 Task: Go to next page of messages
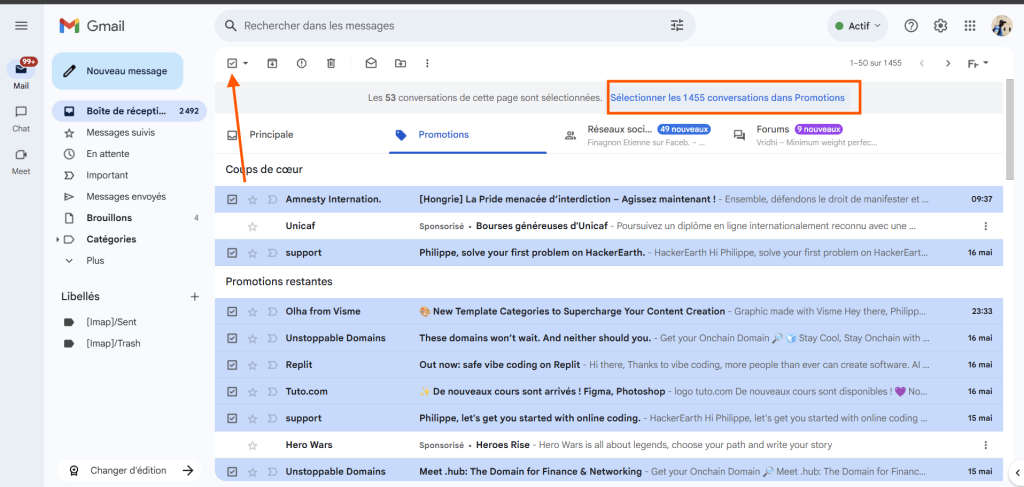(x=948, y=63)
